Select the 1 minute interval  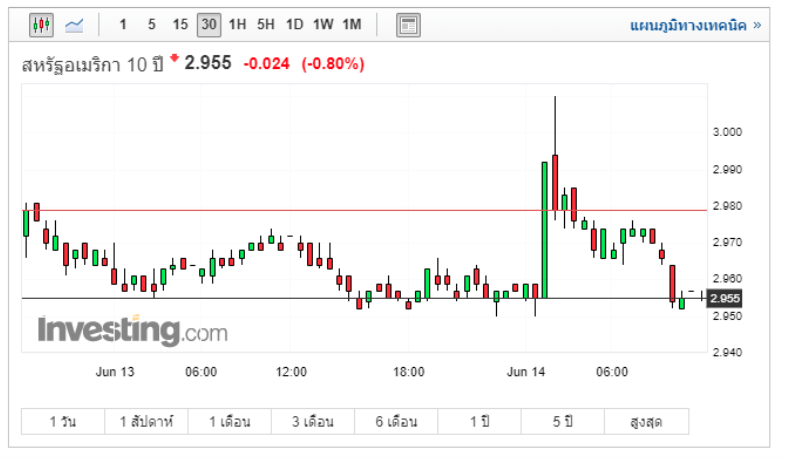(x=123, y=24)
